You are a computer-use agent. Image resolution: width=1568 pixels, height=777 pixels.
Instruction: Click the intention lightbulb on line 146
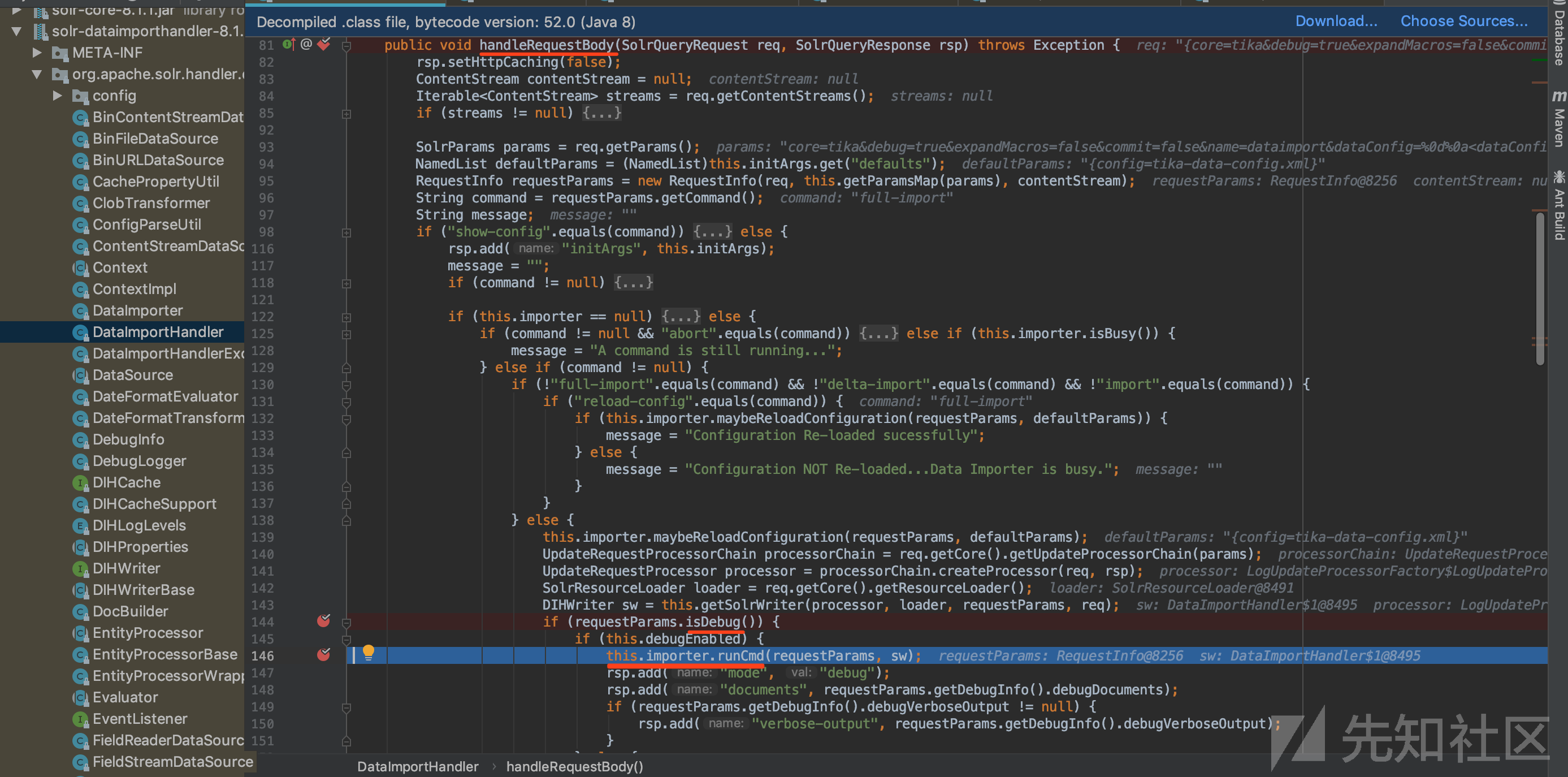point(369,653)
